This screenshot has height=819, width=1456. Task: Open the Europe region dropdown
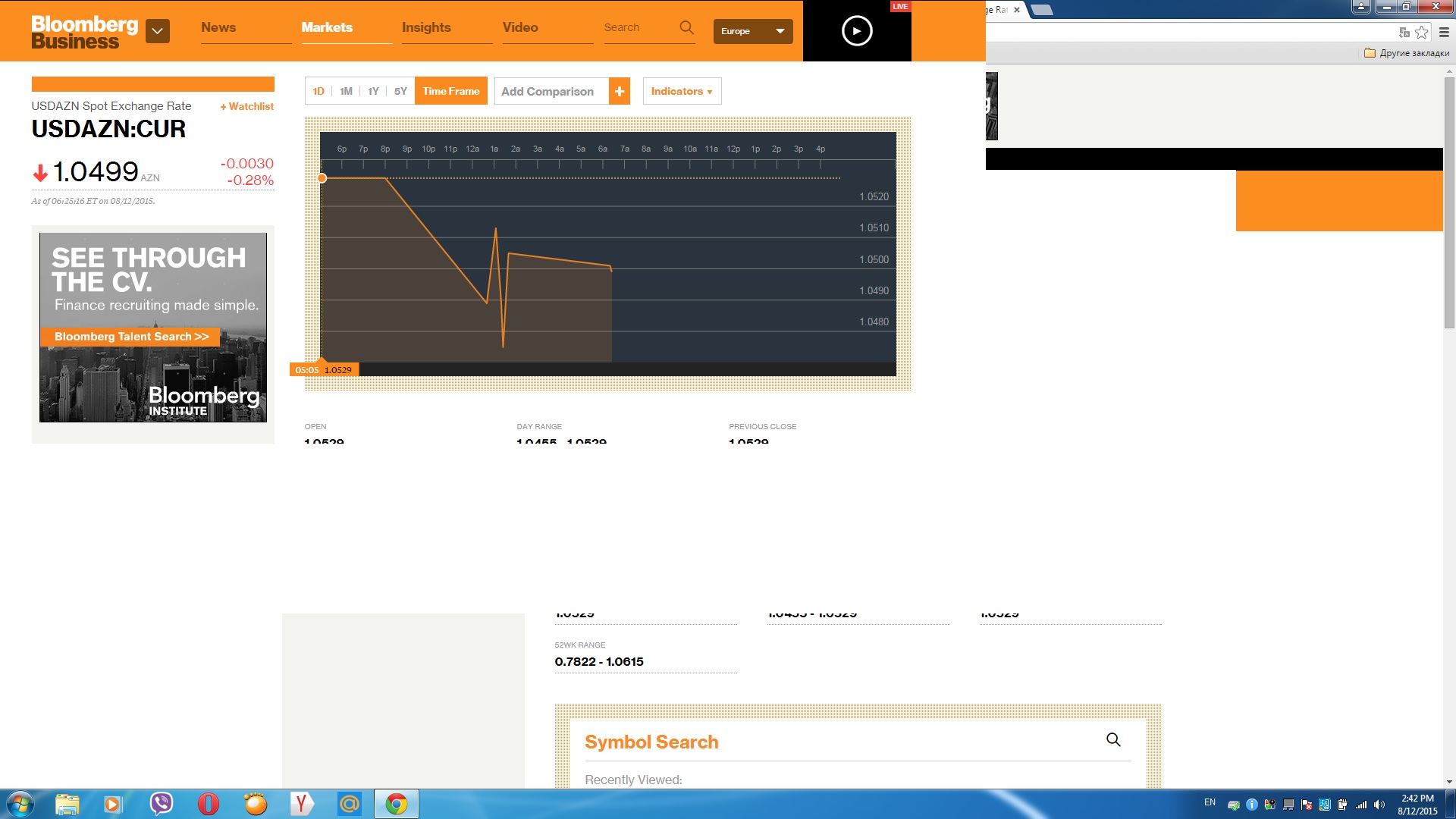click(752, 31)
